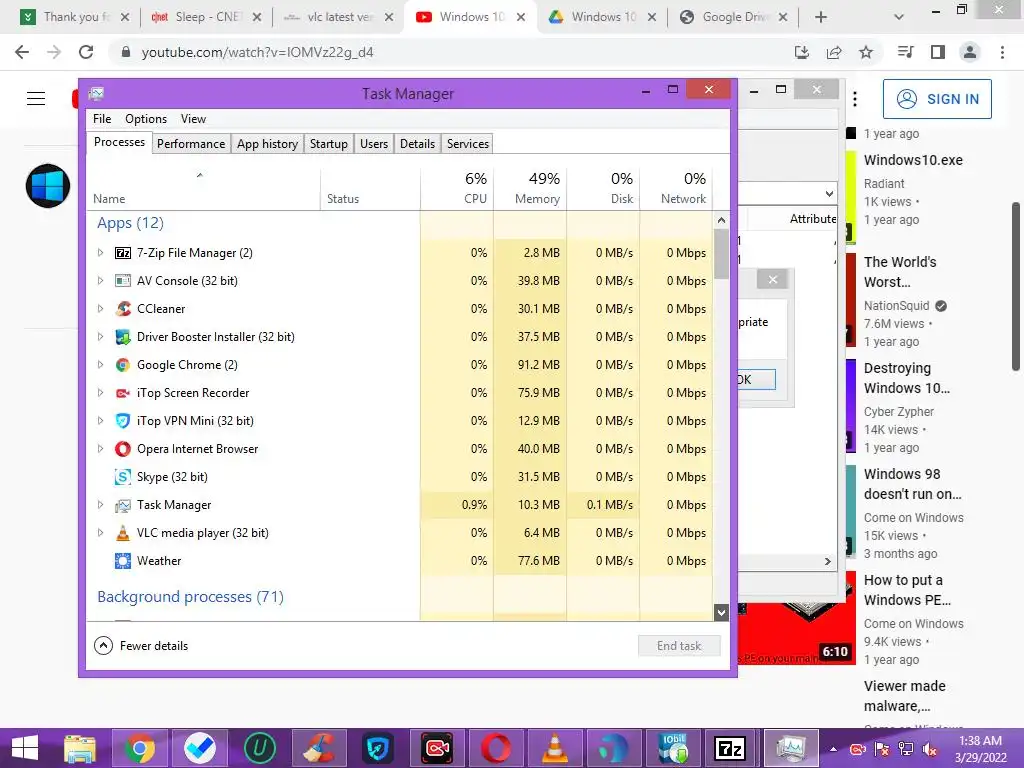The image size is (1024, 768).
Task: Open the blue checkmark app on the taskbar
Action: 199,748
